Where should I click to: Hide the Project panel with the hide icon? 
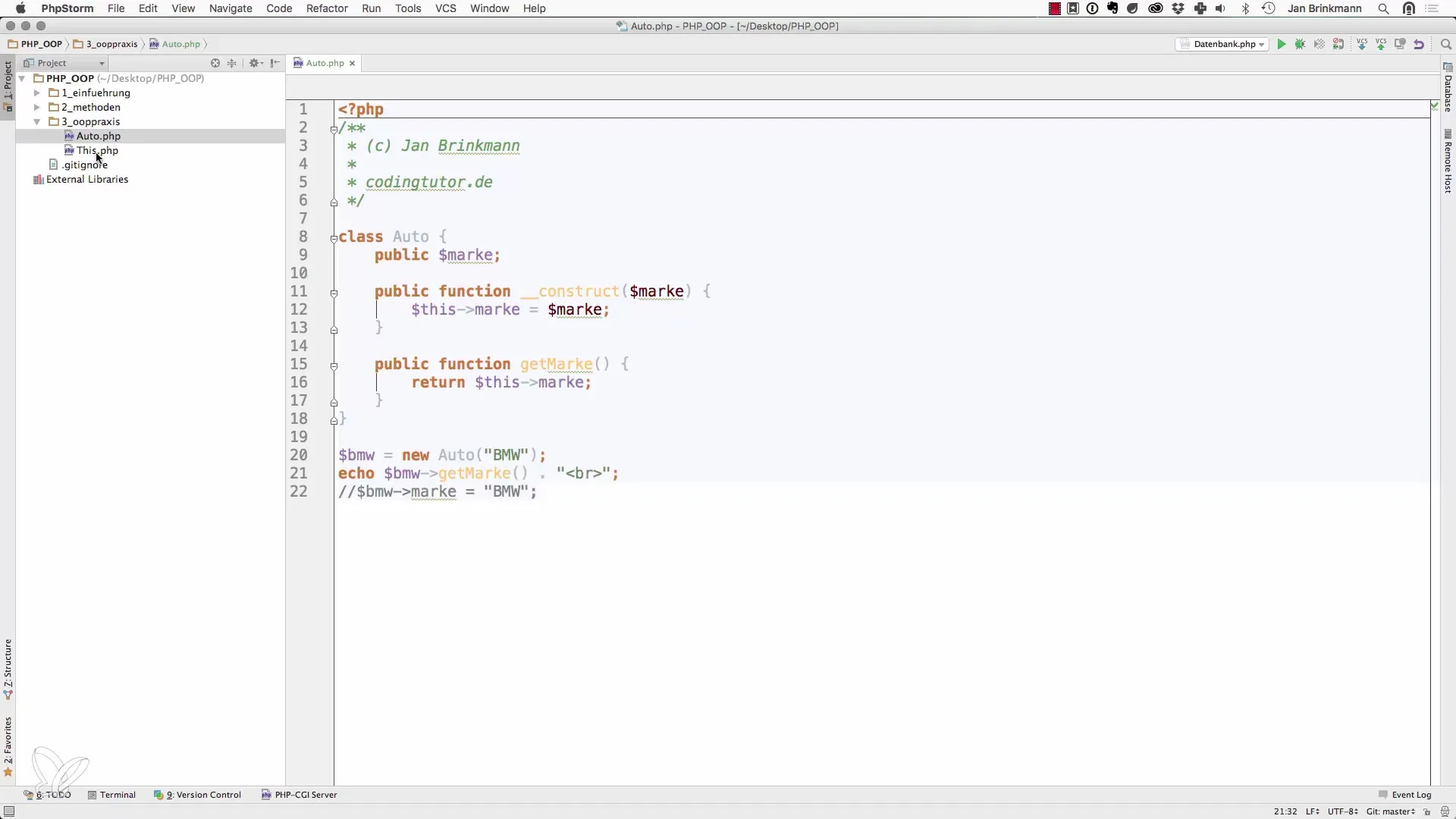pyautogui.click(x=275, y=63)
